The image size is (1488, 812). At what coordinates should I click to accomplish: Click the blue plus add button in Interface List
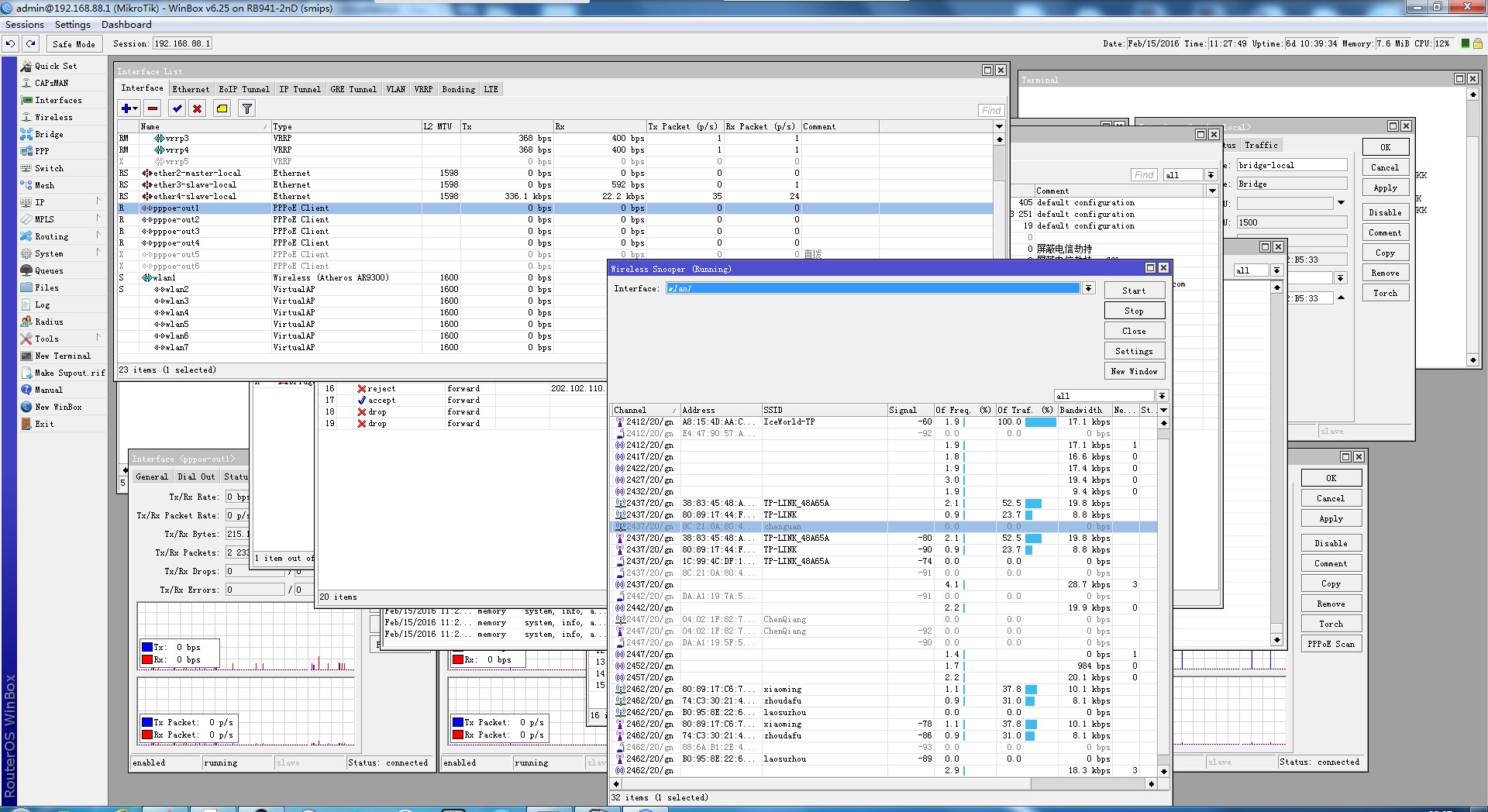(129, 108)
